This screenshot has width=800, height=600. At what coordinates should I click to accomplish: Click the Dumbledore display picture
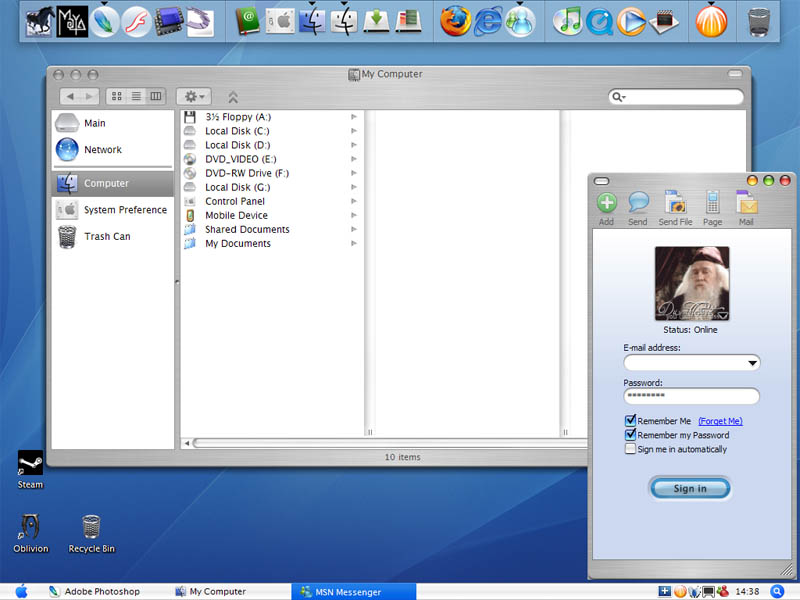click(x=692, y=283)
